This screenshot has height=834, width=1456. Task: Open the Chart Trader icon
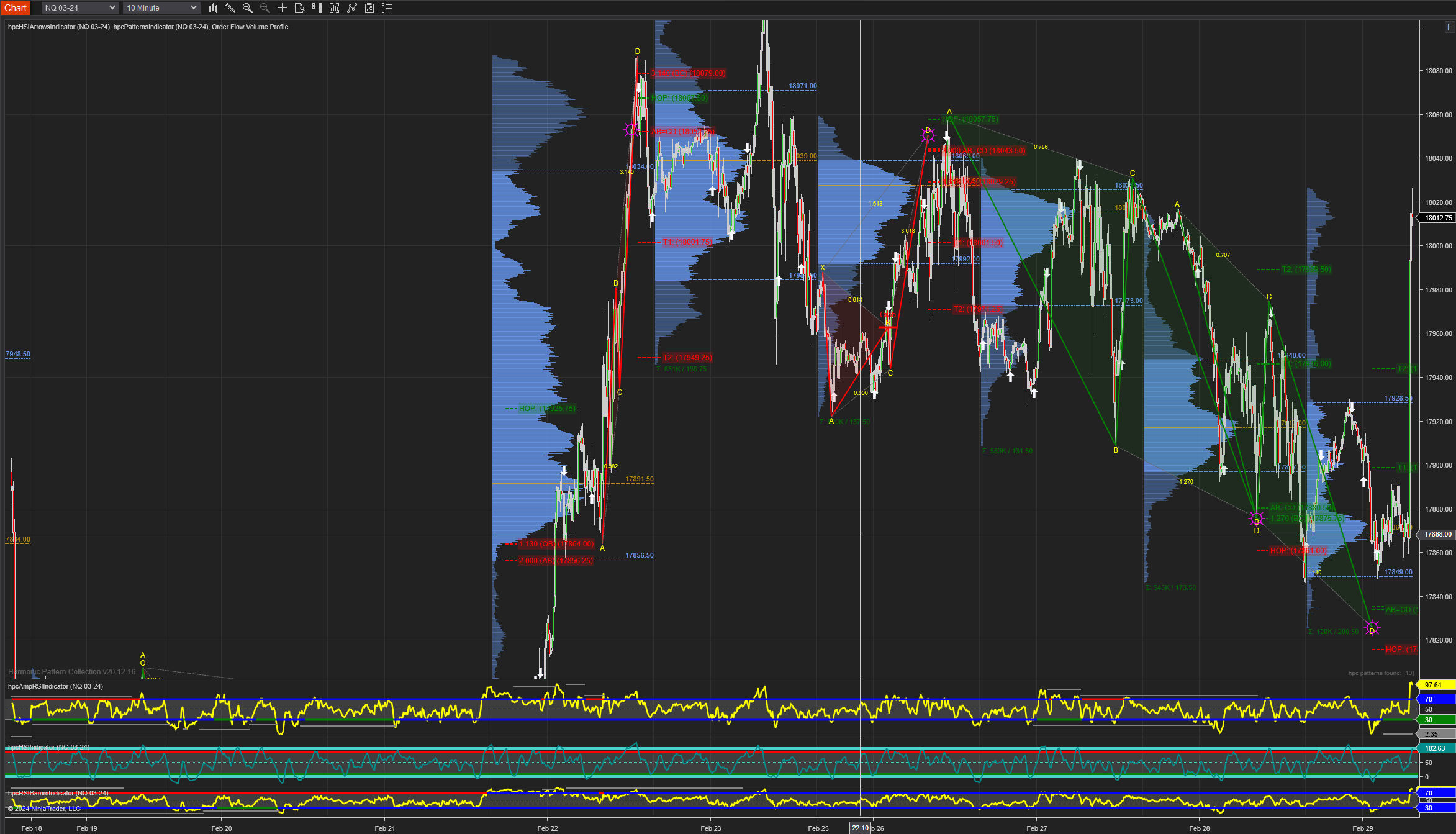317,8
